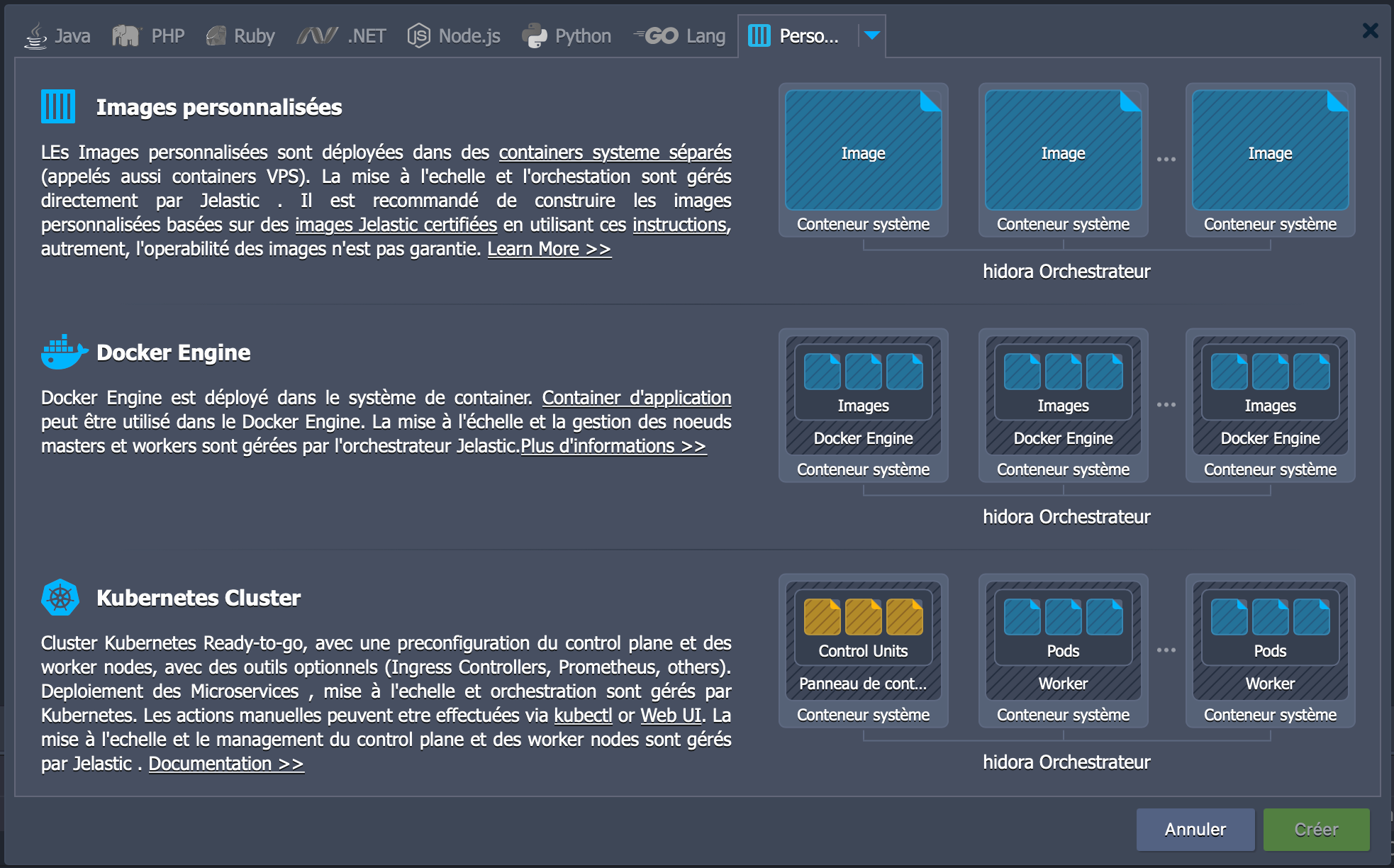Click the Panneau de cont... label

point(863,684)
